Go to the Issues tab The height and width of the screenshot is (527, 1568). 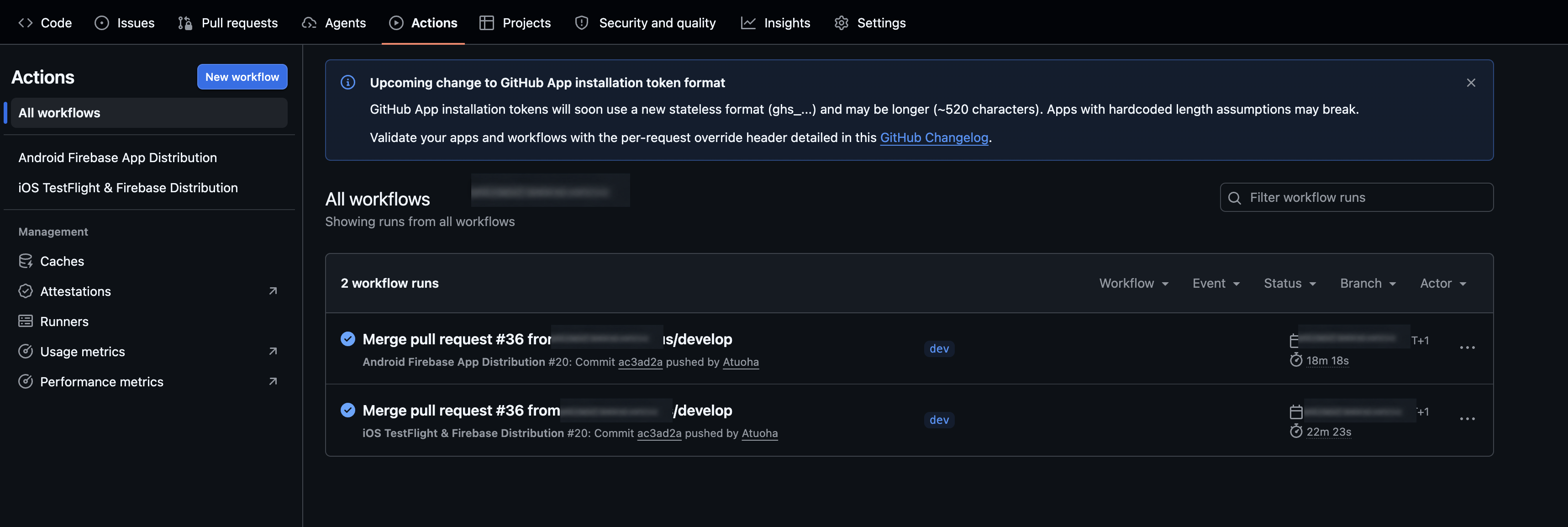click(x=125, y=22)
